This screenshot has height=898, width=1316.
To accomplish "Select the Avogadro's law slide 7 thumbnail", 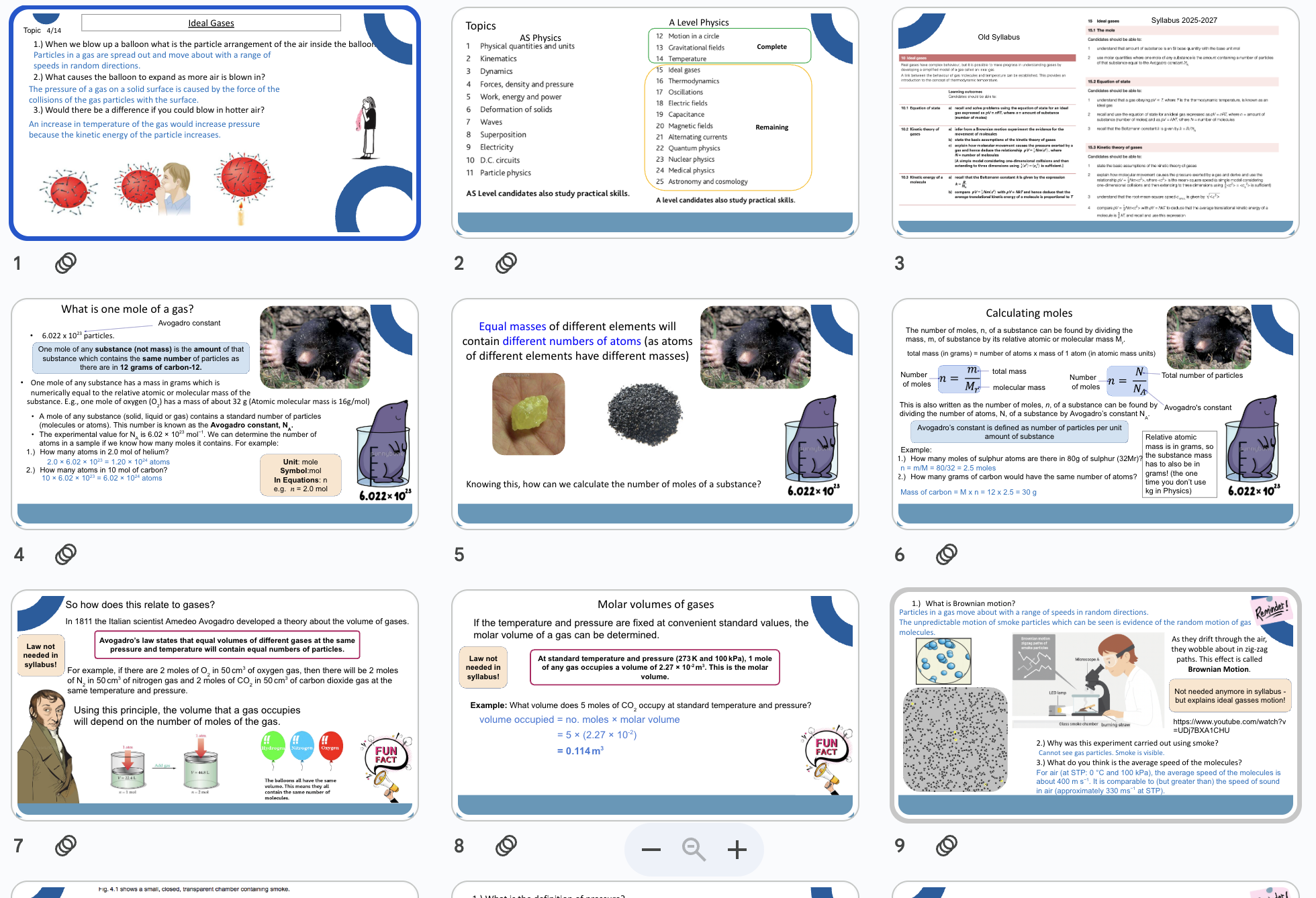I will [215, 705].
